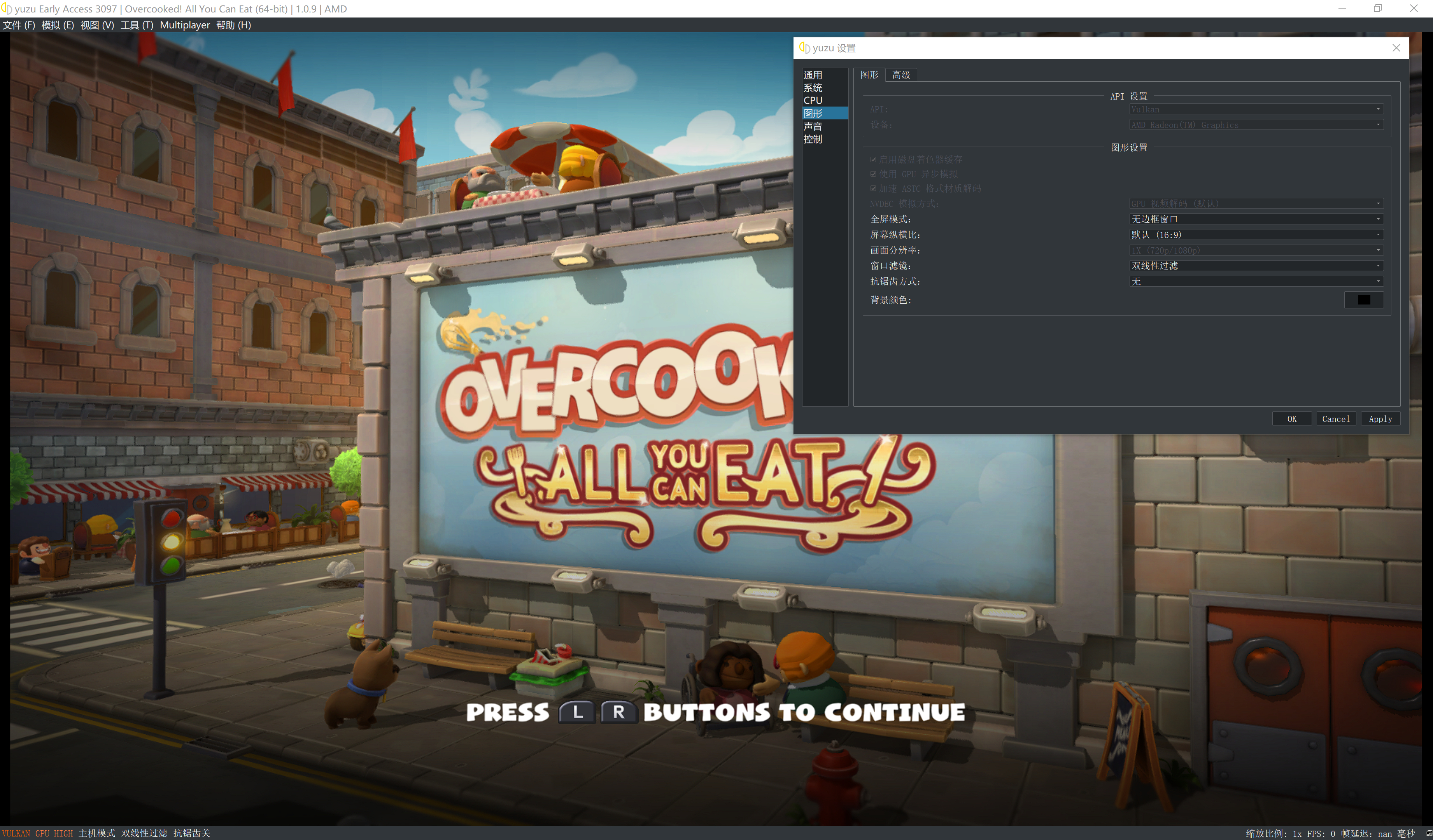Open the 画面分辨率 dropdown
The height and width of the screenshot is (840, 1433).
[1256, 250]
